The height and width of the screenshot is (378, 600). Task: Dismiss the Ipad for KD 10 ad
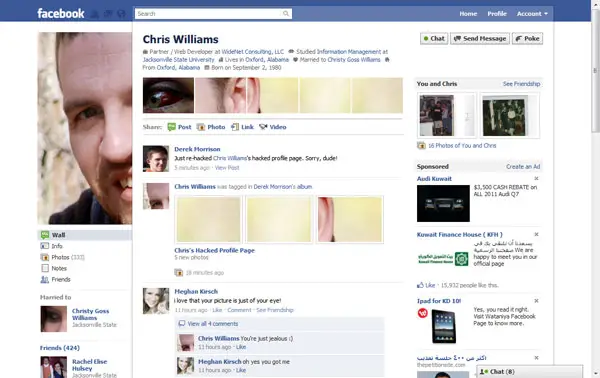coord(536,301)
